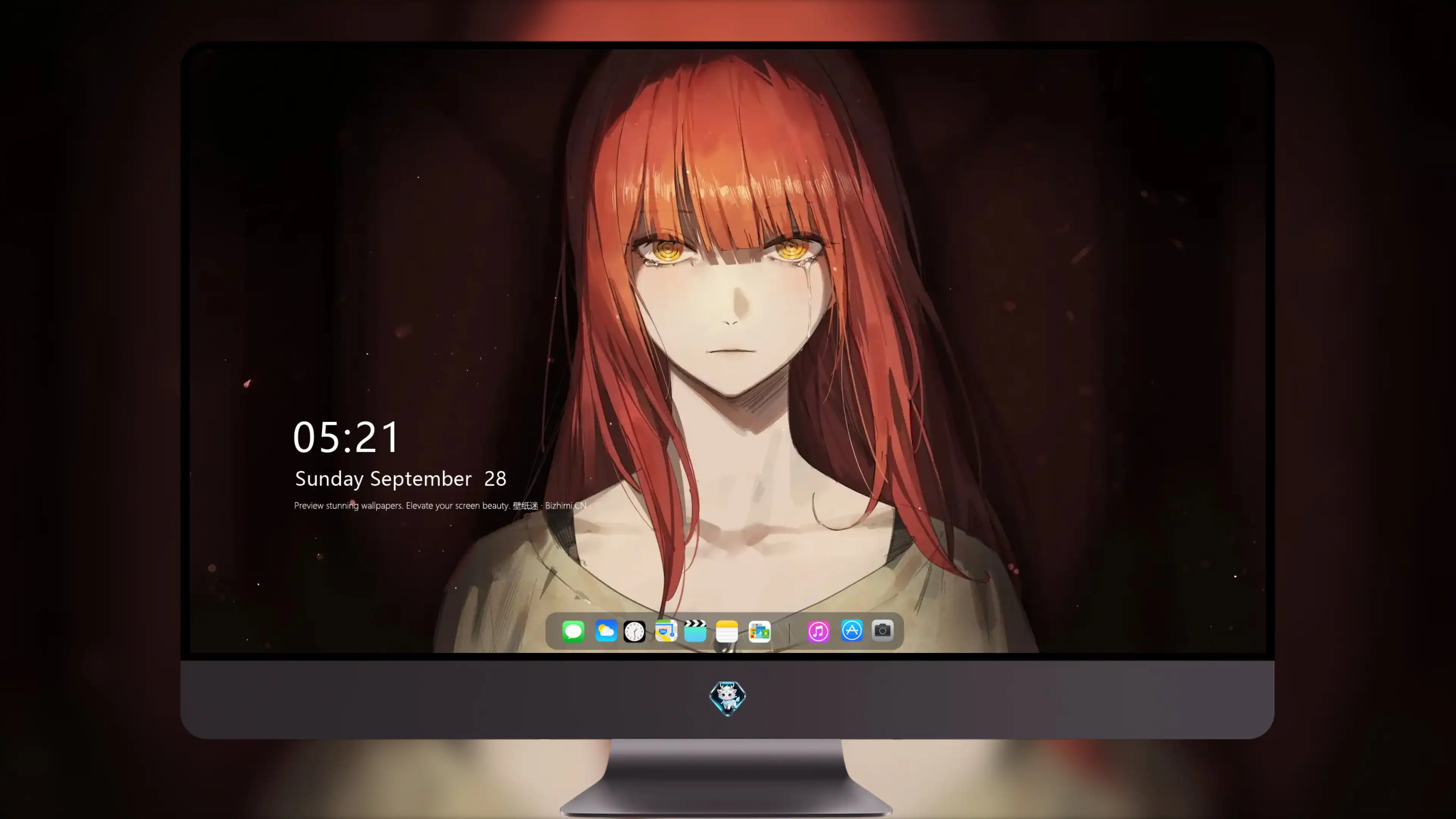The image size is (1456, 819).
Task: Launch the Maps app from the dock
Action: [666, 631]
